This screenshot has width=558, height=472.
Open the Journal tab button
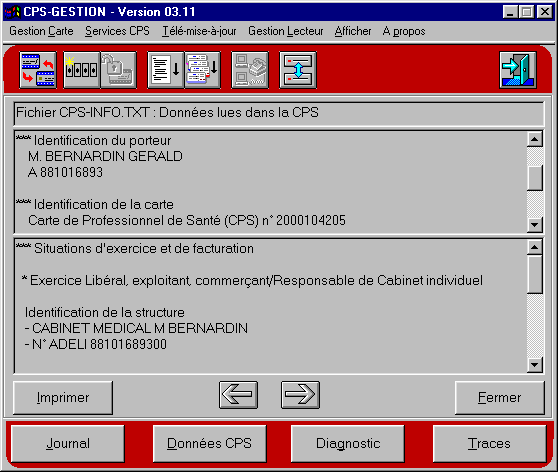pyautogui.click(x=68, y=444)
